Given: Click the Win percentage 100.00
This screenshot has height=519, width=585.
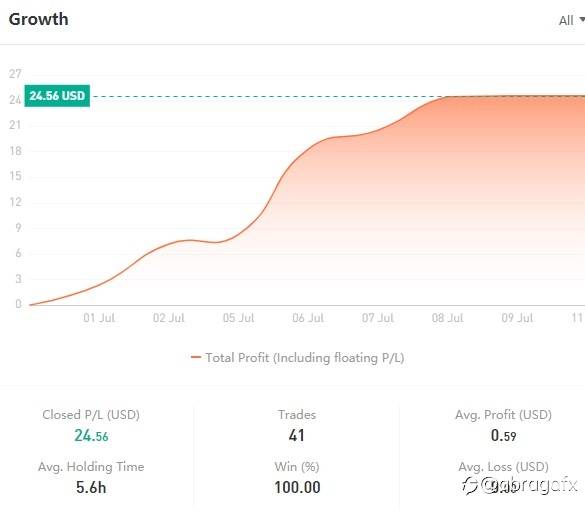Looking at the screenshot, I should 297,487.
